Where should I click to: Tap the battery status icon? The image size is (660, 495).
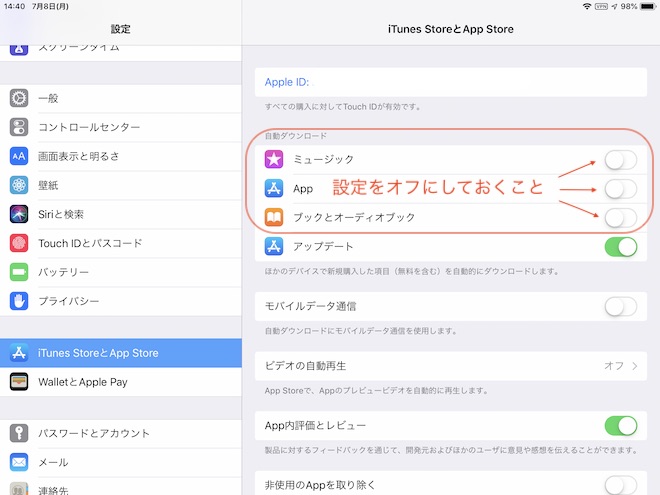pyautogui.click(x=648, y=6)
